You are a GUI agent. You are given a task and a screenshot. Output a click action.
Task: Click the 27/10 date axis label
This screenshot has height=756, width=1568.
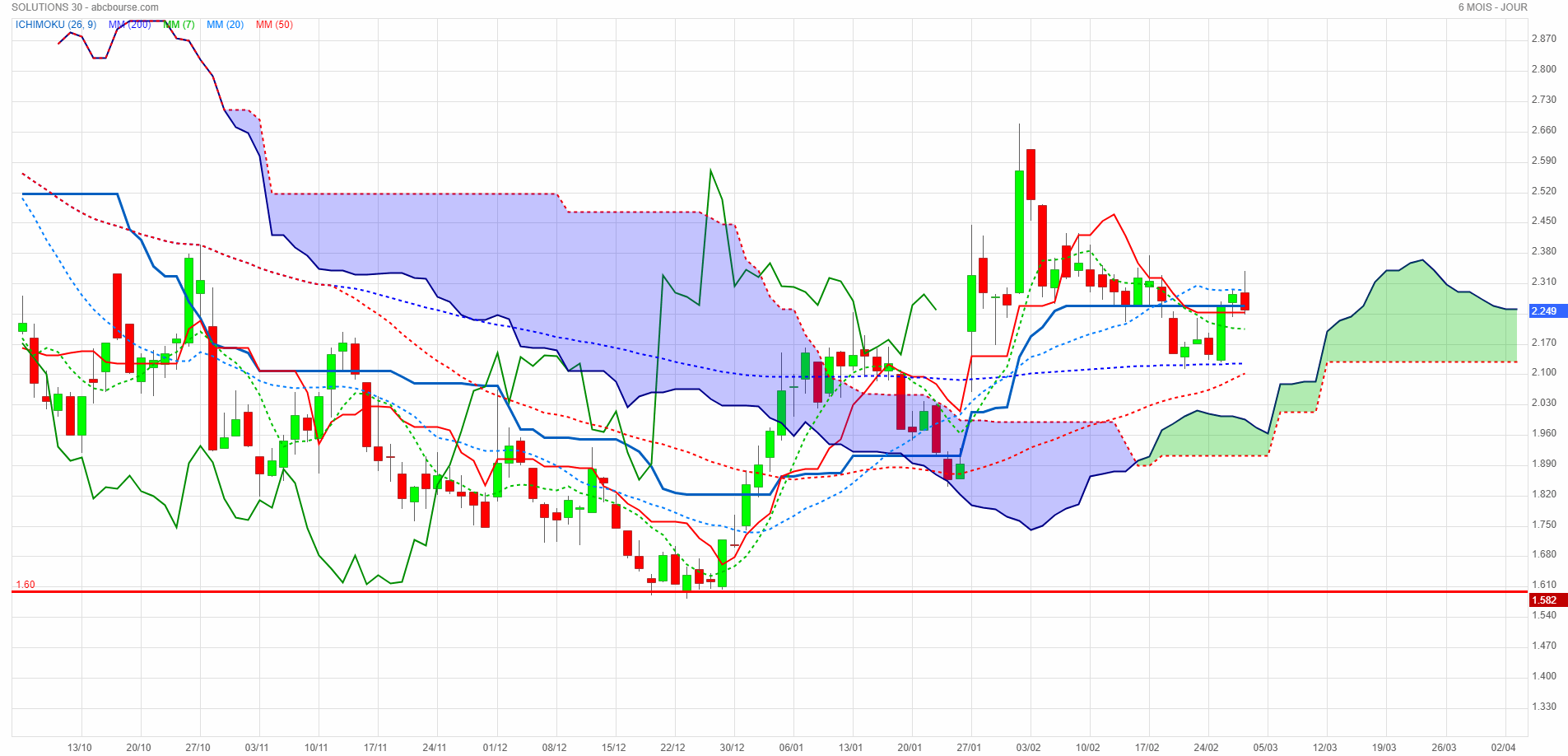click(198, 748)
